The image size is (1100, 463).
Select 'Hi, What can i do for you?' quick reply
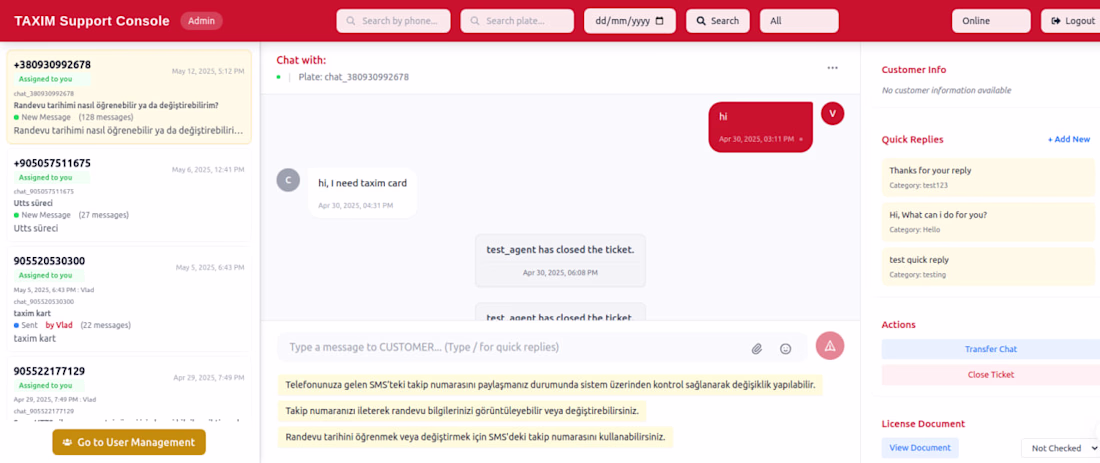coord(988,222)
